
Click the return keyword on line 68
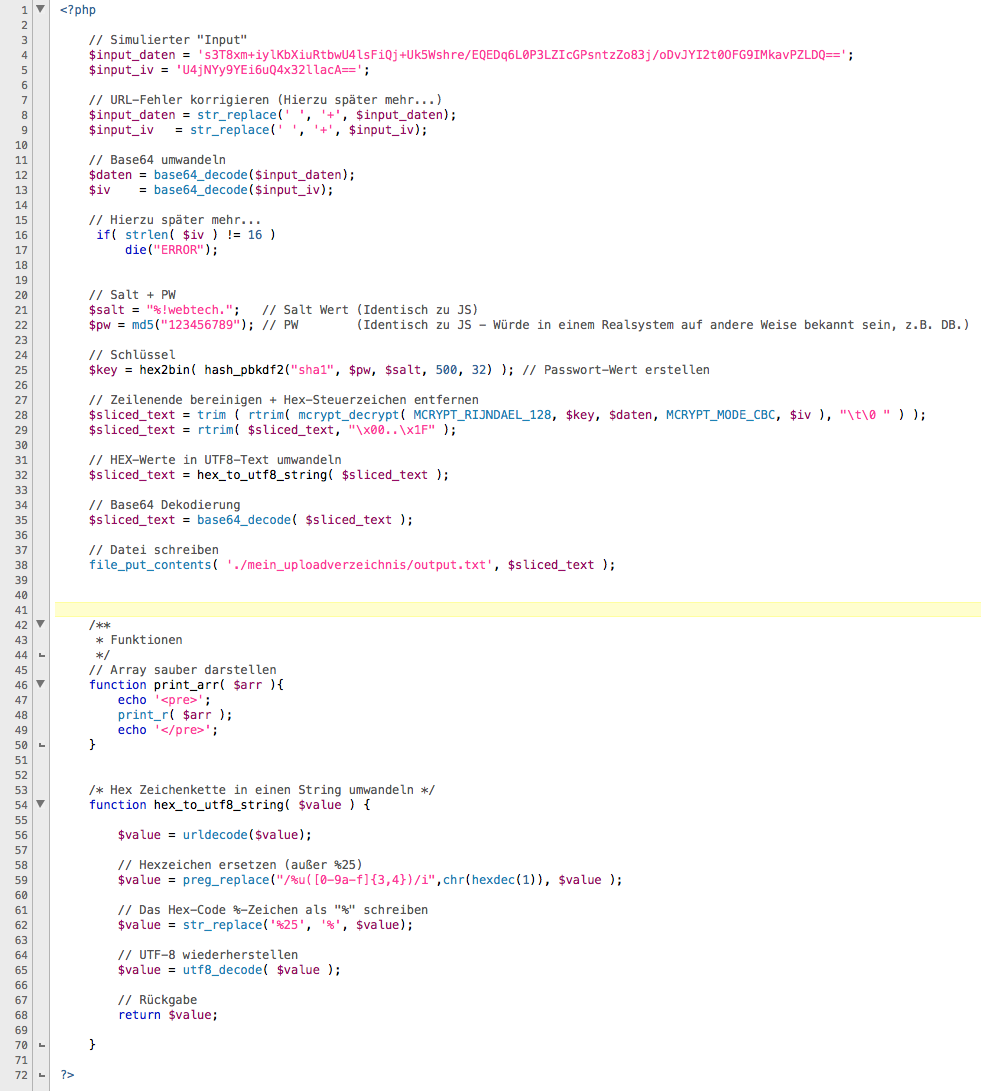coord(139,1016)
